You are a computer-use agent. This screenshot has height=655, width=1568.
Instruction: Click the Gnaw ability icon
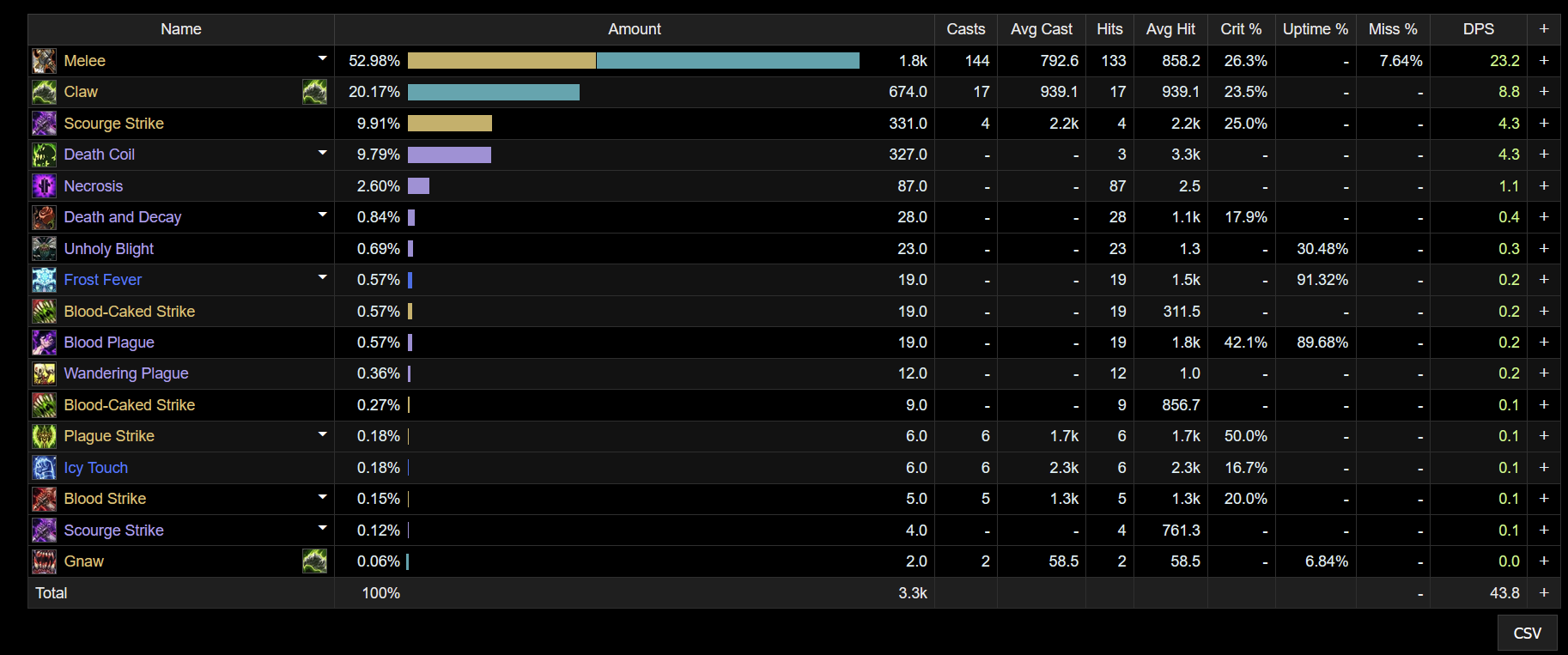[x=44, y=561]
